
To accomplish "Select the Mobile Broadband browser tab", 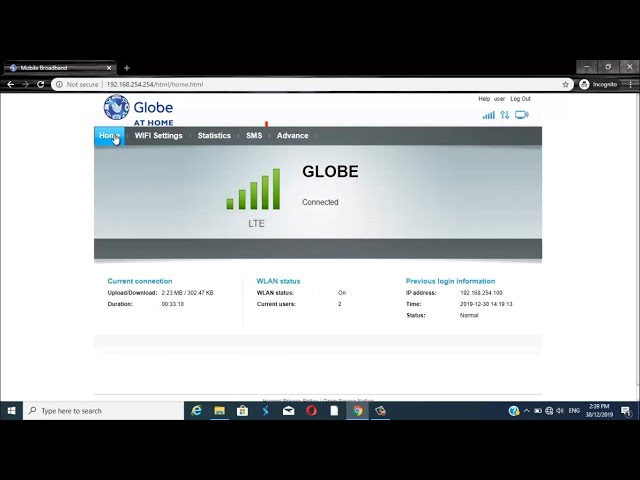I will pyautogui.click(x=60, y=68).
